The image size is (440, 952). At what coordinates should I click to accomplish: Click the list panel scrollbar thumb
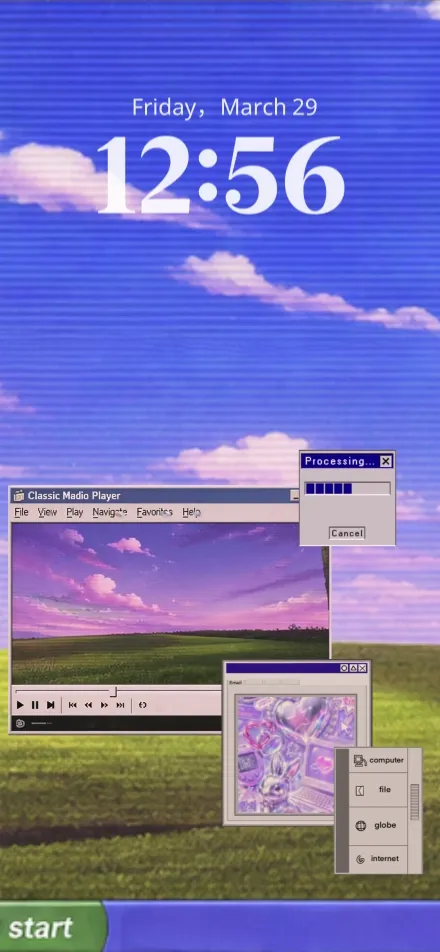click(415, 802)
